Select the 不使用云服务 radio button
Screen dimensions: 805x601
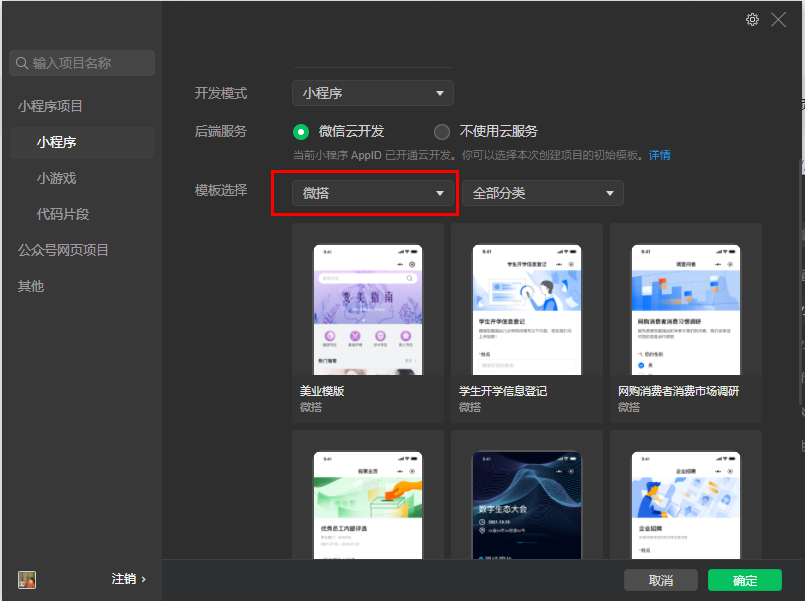tap(442, 132)
